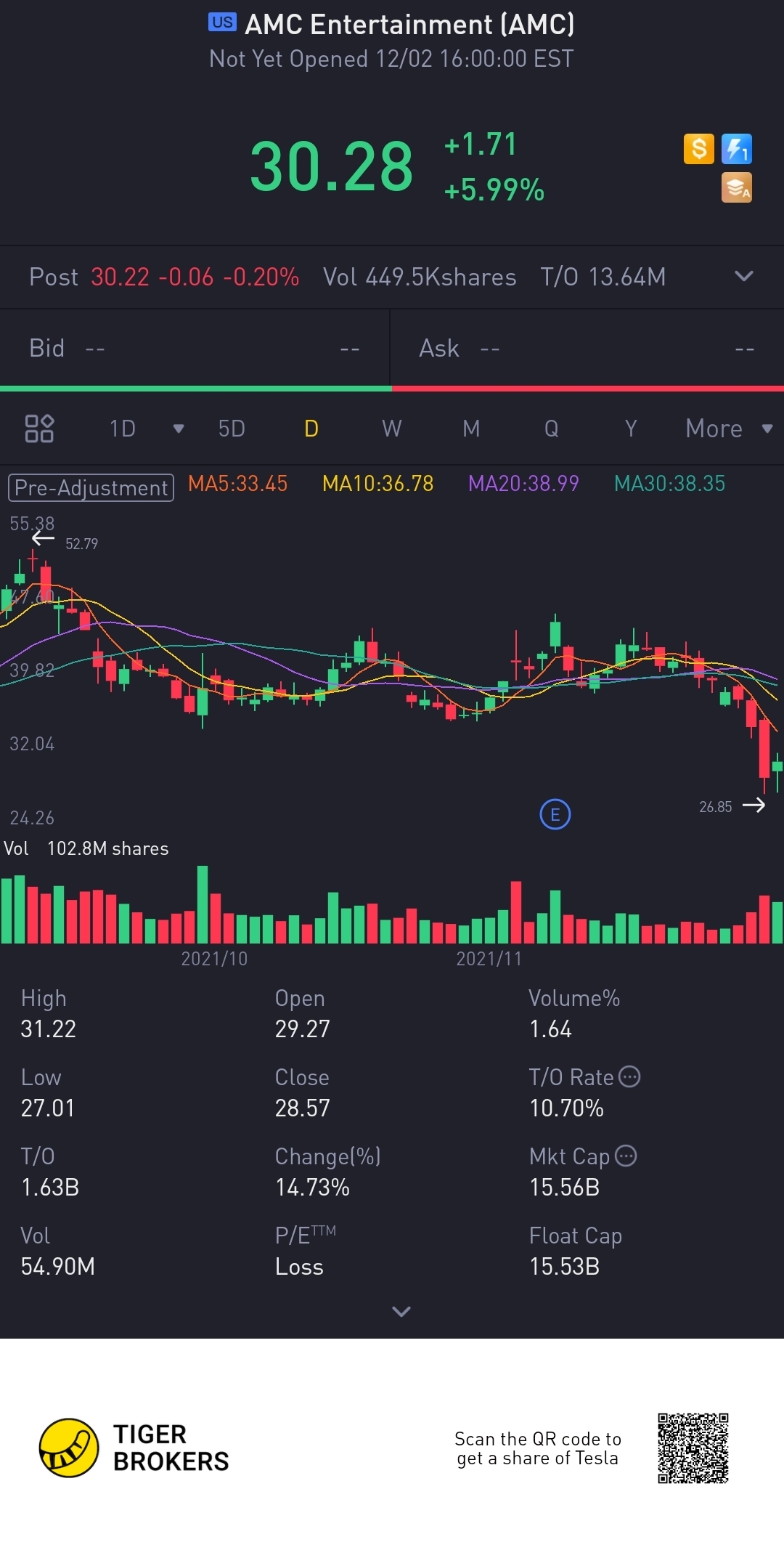
Task: Tap the Volume% value 1.64
Action: click(x=551, y=1029)
